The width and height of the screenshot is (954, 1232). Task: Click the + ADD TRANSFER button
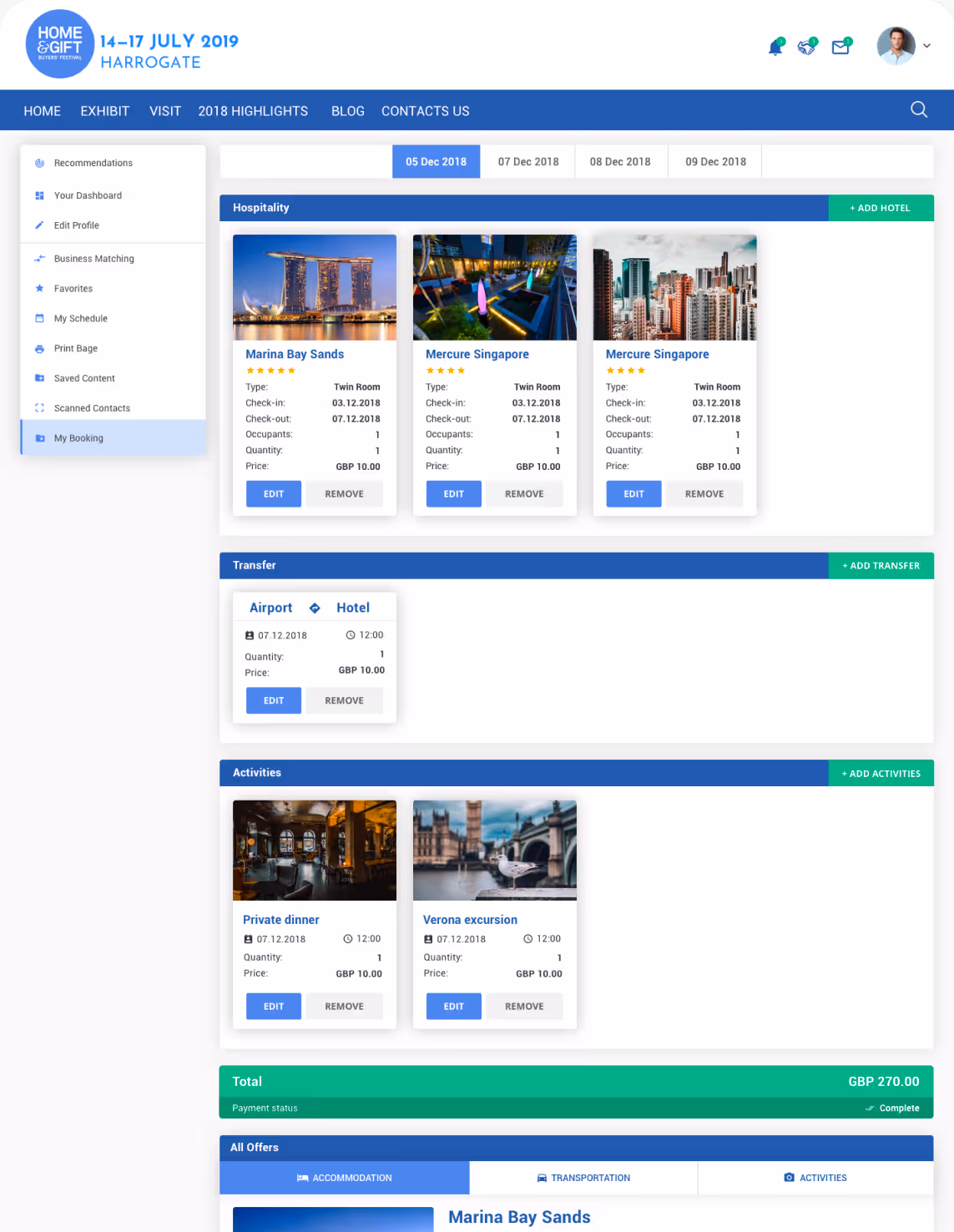tap(881, 565)
